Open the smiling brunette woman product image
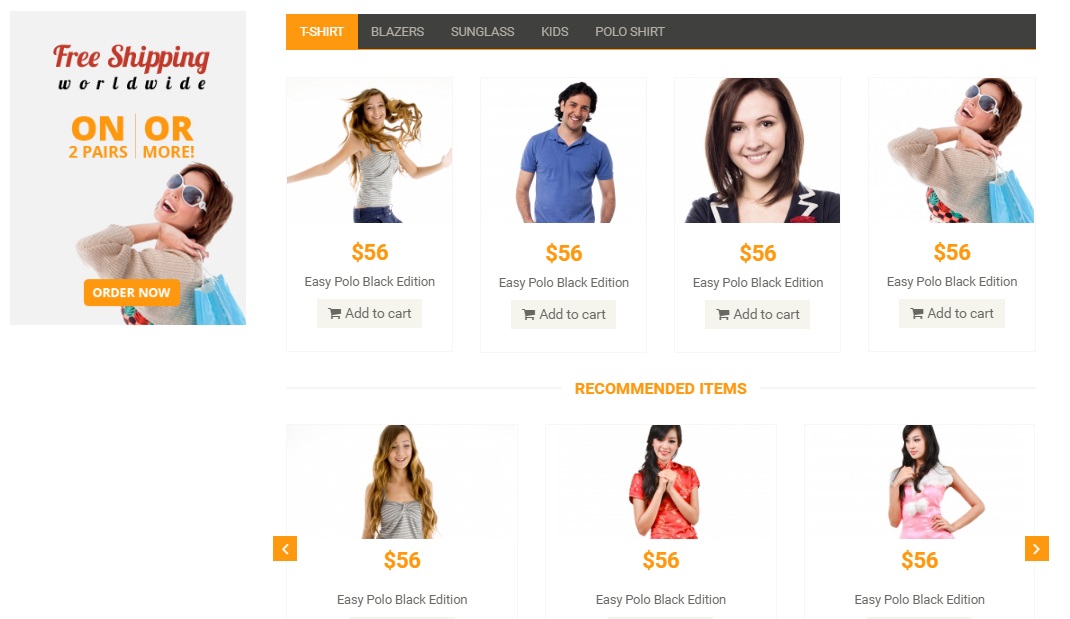The height and width of the screenshot is (619, 1070). [757, 150]
